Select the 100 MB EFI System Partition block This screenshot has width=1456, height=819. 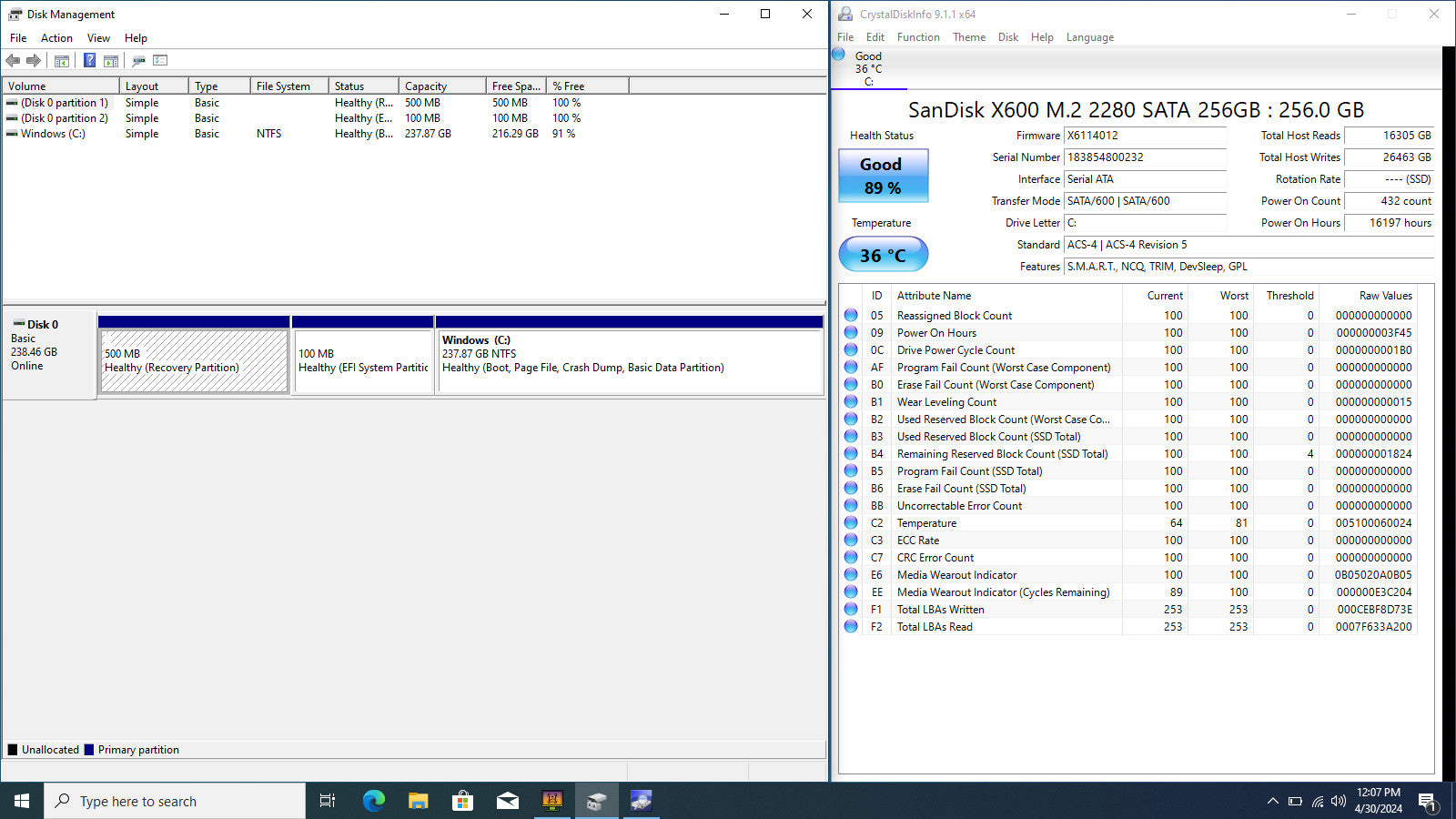pyautogui.click(x=363, y=361)
